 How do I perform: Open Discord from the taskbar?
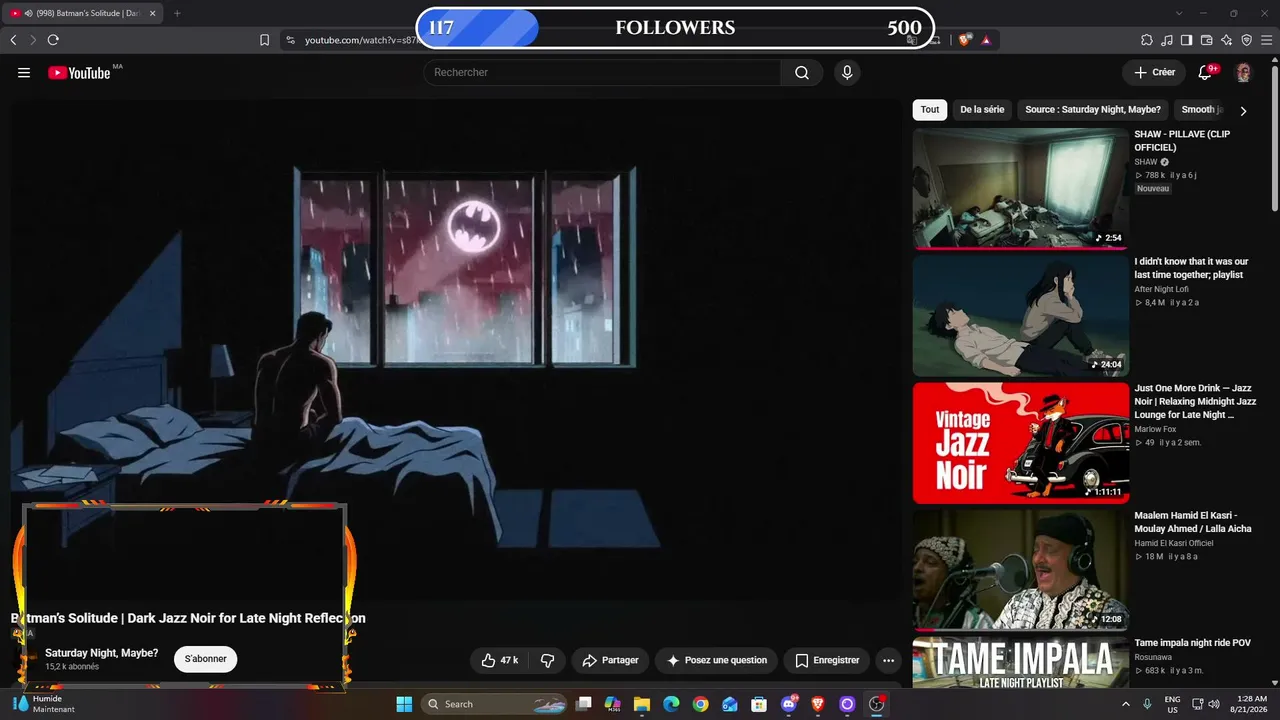pyautogui.click(x=789, y=704)
